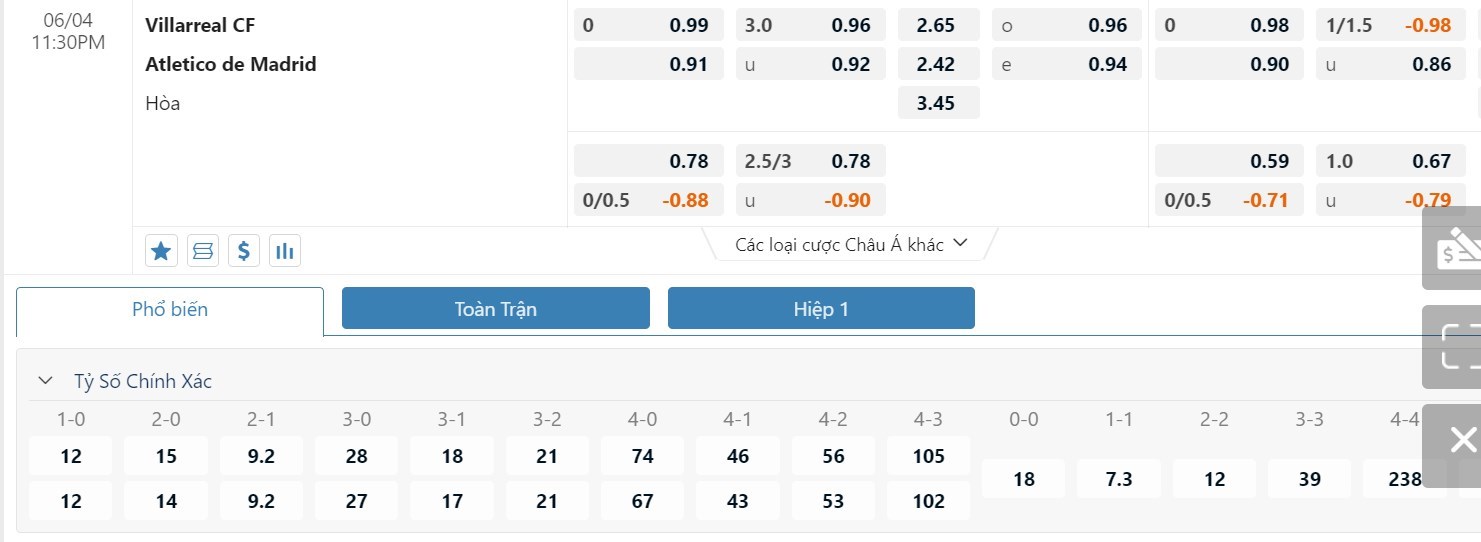
Task: Select the Hiệp 1 tab
Action: click(821, 309)
